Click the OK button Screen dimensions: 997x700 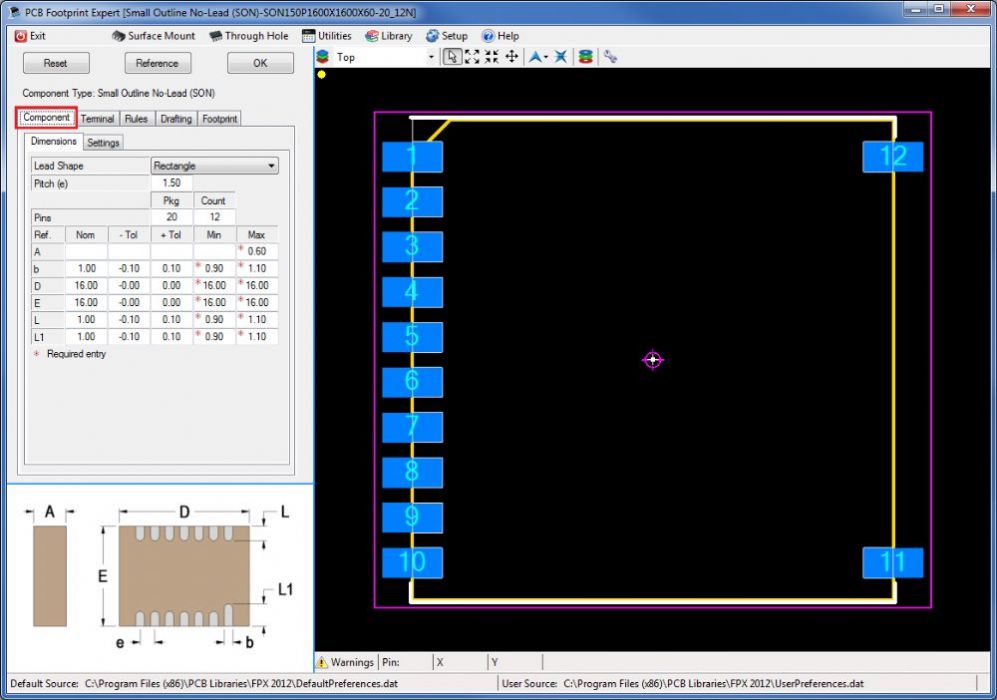[260, 63]
